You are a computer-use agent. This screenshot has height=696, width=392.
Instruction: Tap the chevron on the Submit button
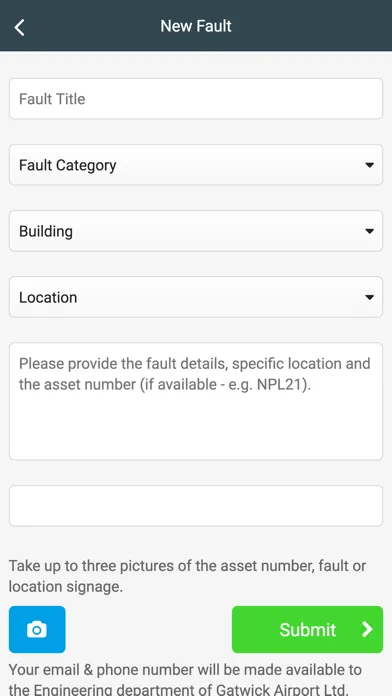pos(367,629)
